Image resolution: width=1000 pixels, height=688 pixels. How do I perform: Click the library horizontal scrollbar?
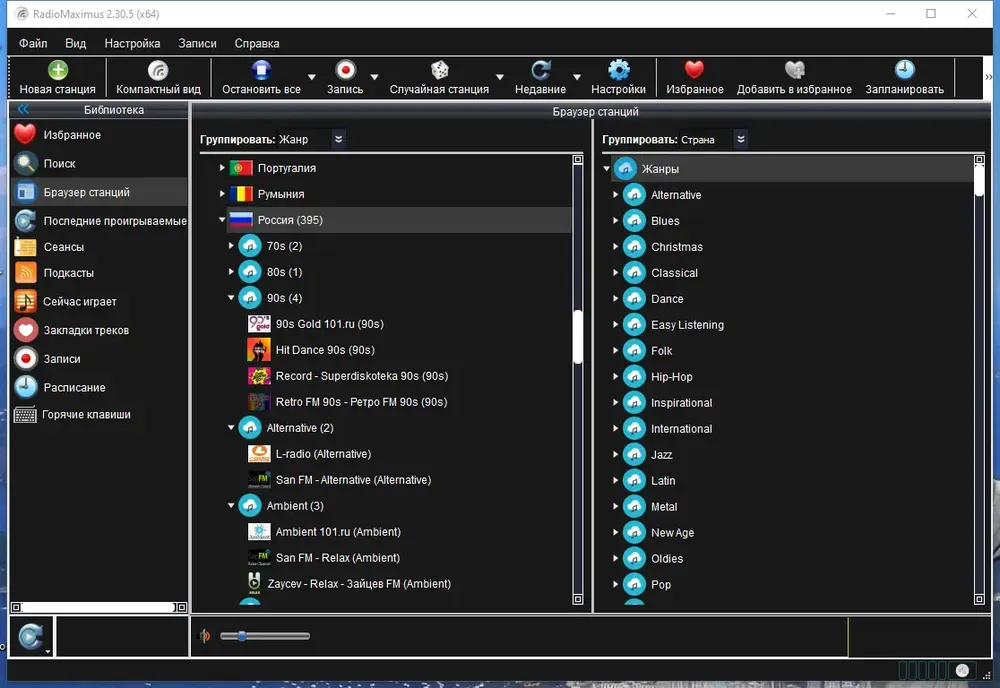[x=98, y=607]
